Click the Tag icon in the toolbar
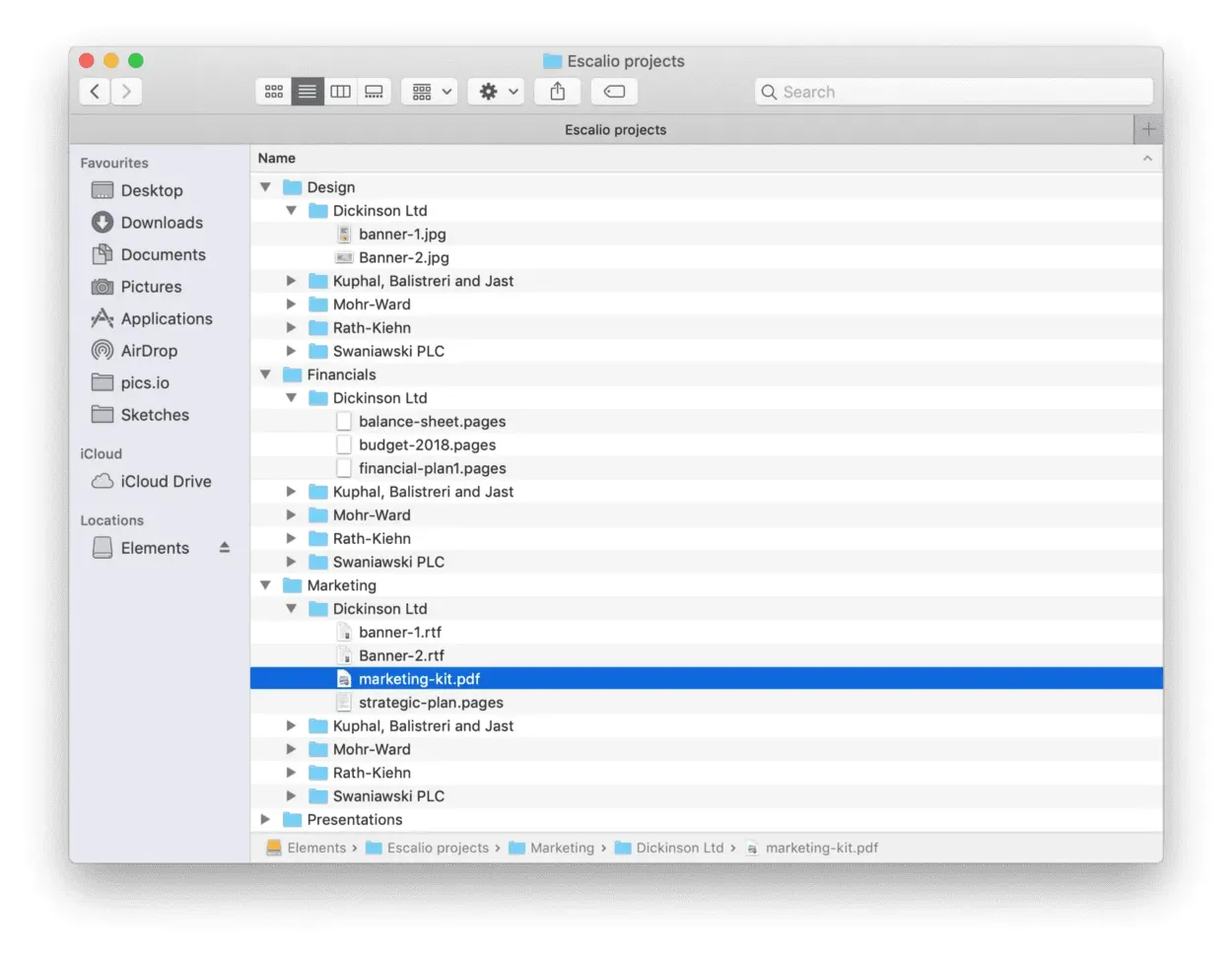Screen dimensions: 1232x954 614,91
